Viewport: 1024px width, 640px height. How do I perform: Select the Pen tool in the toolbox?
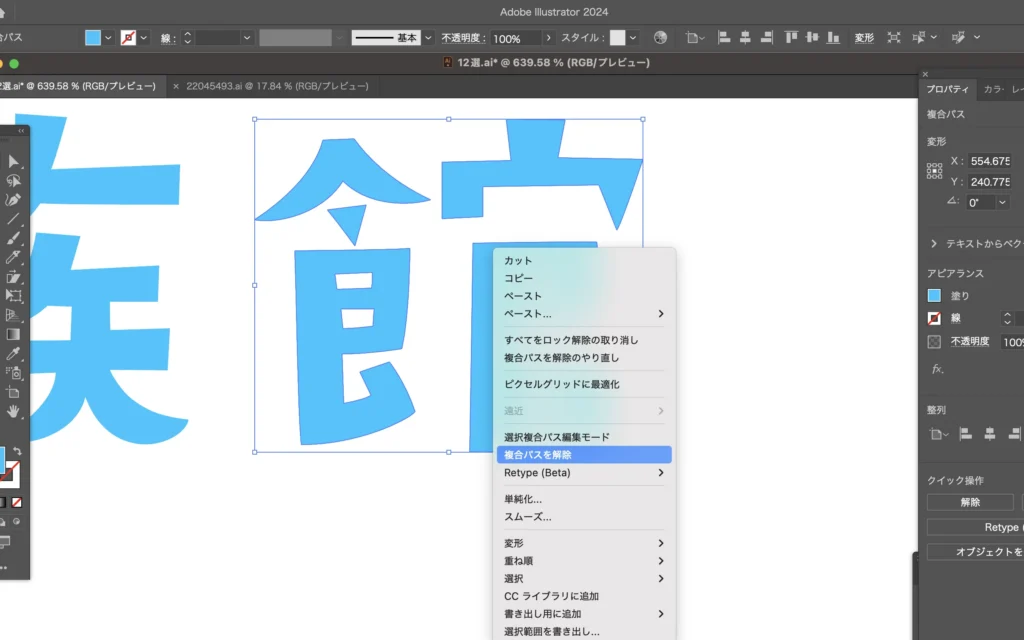tap(14, 200)
